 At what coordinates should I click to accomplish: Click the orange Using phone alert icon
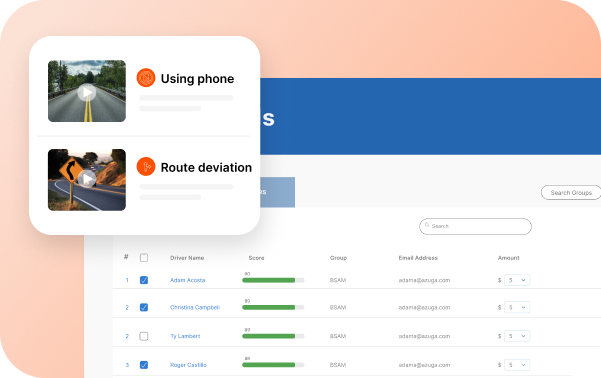click(x=146, y=78)
